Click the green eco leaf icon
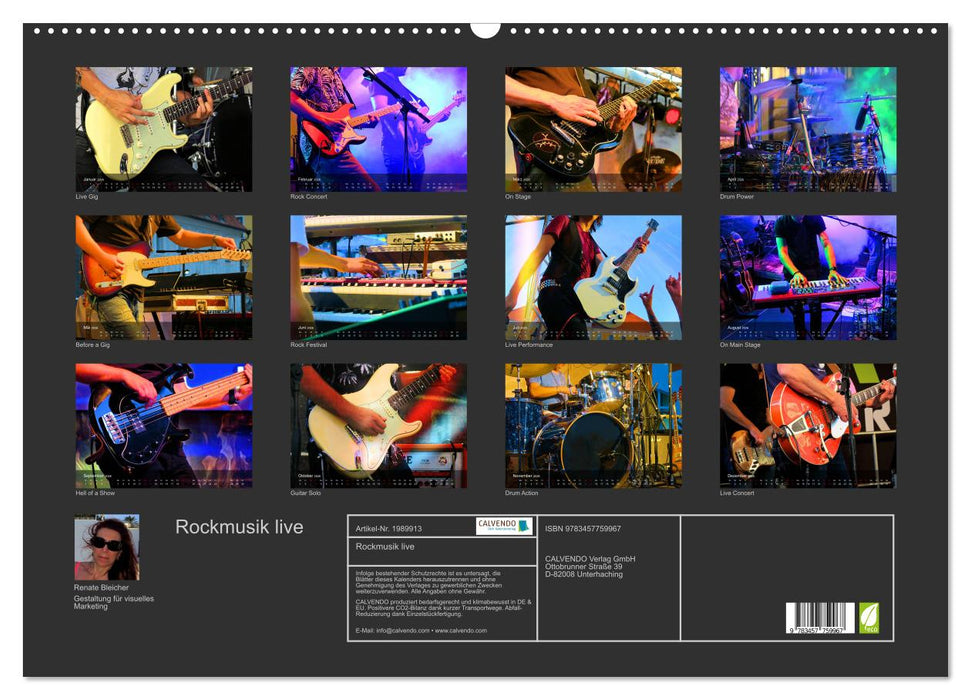Image resolution: width=971 pixels, height=700 pixels. click(x=869, y=616)
